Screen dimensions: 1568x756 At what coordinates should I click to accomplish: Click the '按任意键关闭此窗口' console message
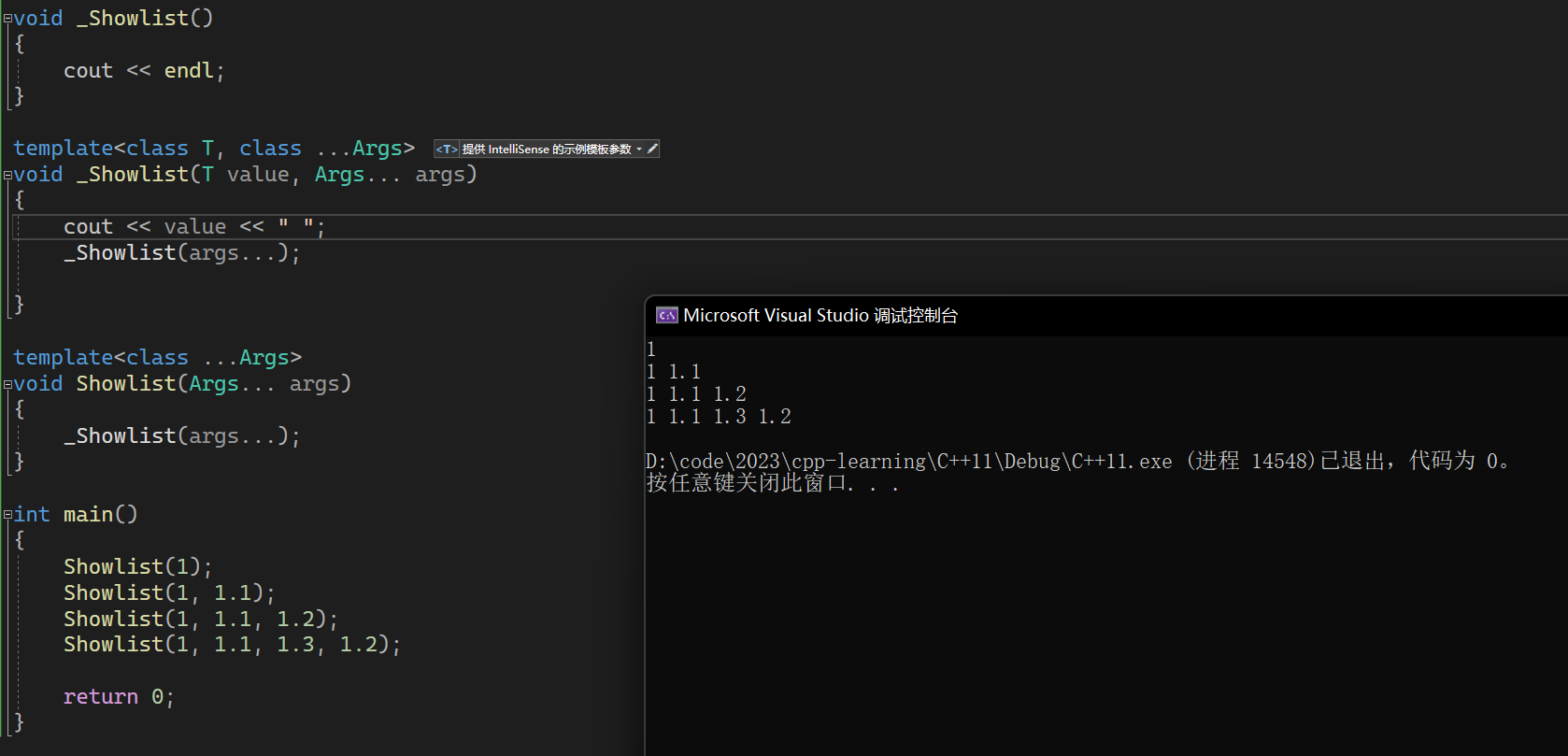point(772,483)
